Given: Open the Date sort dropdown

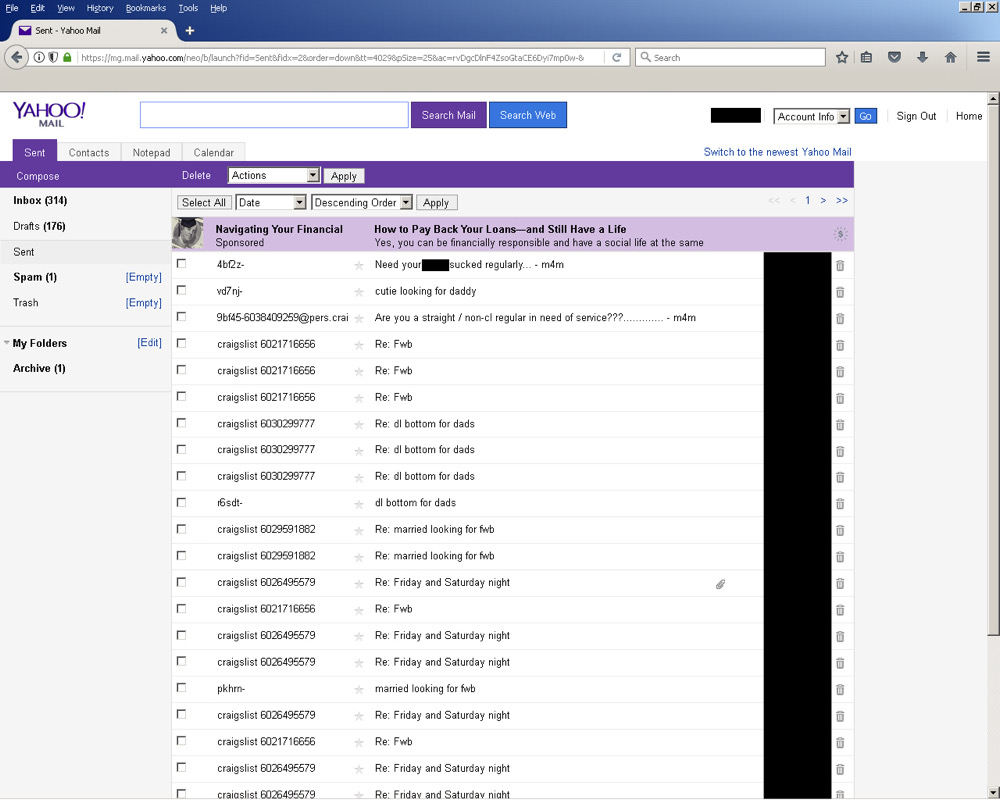Looking at the screenshot, I should click(x=271, y=202).
